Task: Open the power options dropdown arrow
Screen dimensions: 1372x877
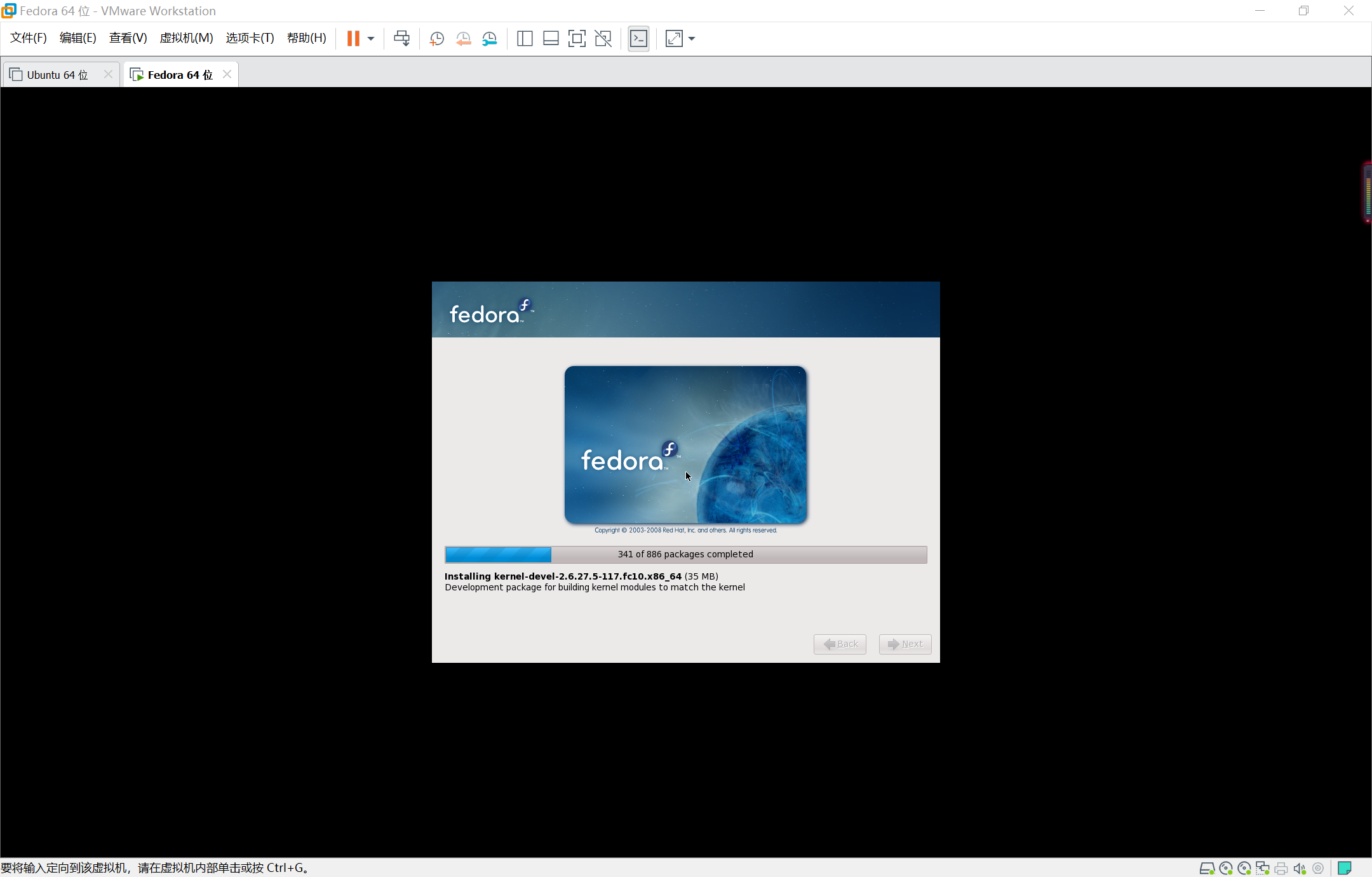Action: [371, 39]
